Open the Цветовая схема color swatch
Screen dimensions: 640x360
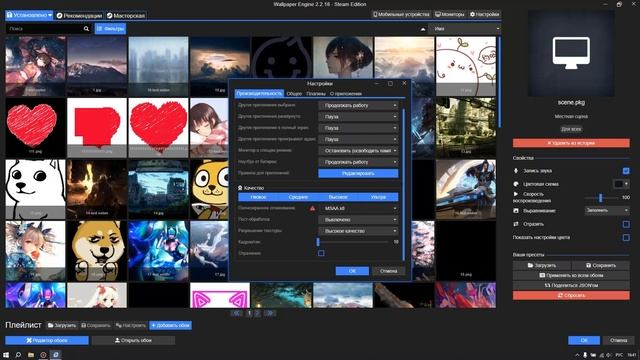click(x=621, y=184)
